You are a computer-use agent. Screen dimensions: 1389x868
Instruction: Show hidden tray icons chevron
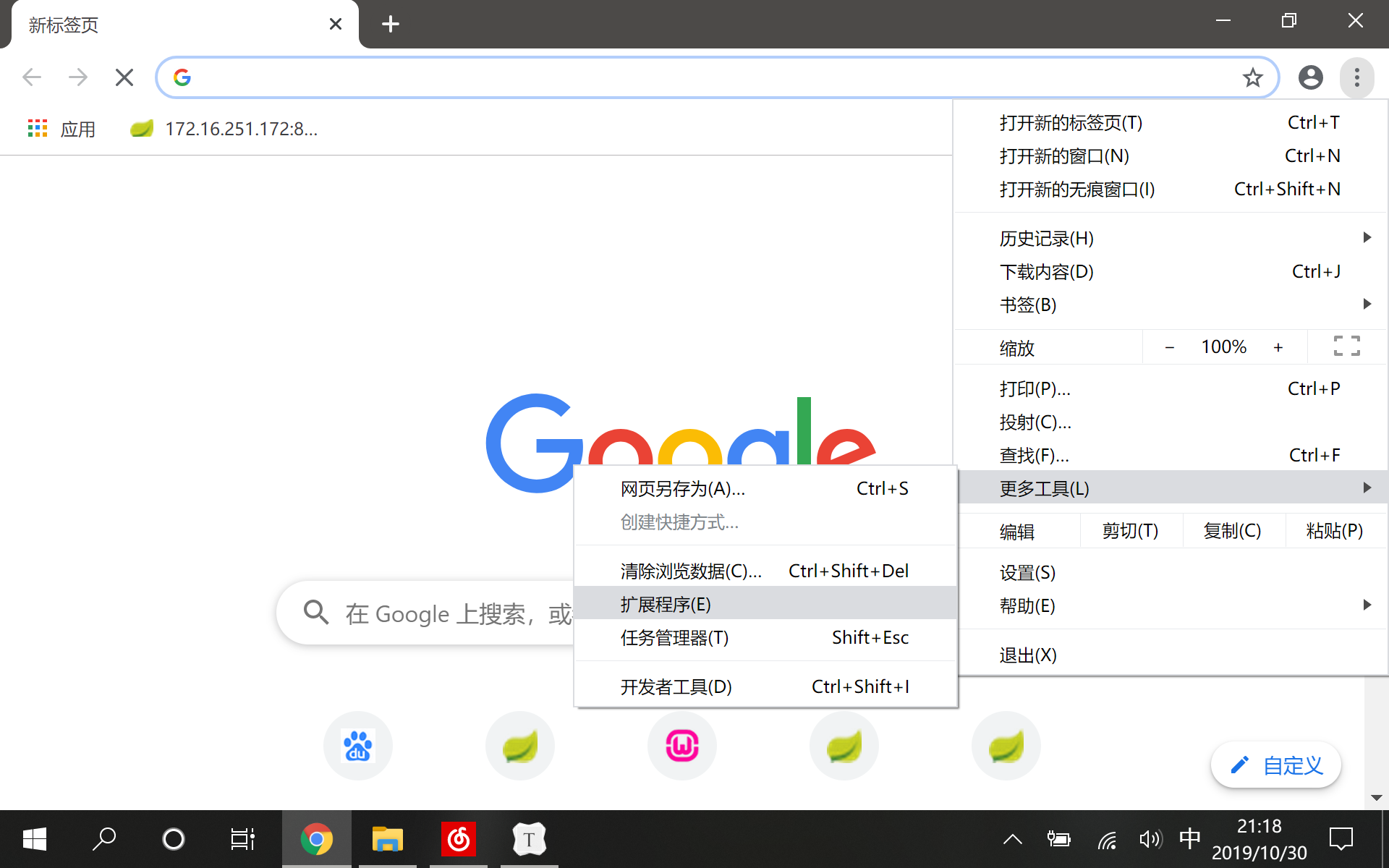[x=1013, y=839]
